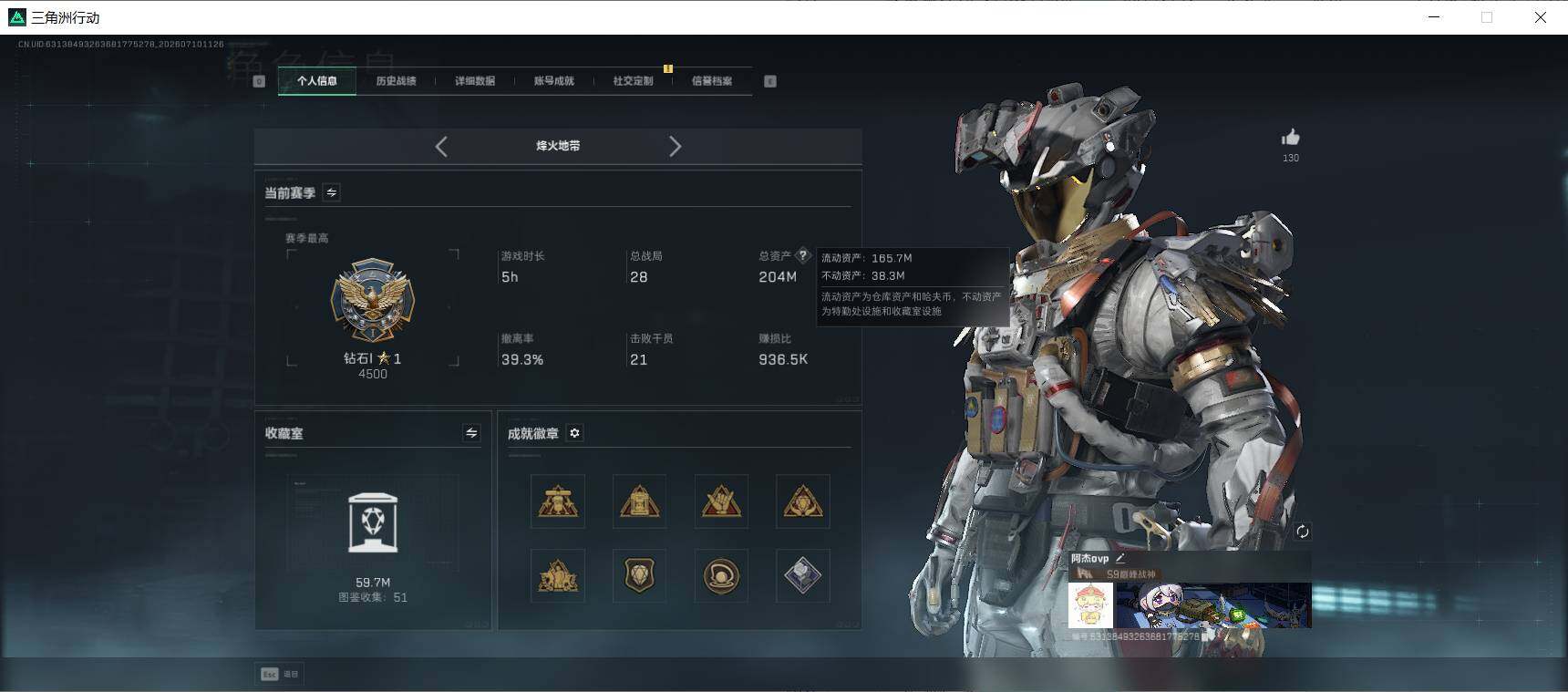Viewport: 1568px width, 692px height.
Task: Select fourth badge in top achievement row
Action: click(803, 501)
